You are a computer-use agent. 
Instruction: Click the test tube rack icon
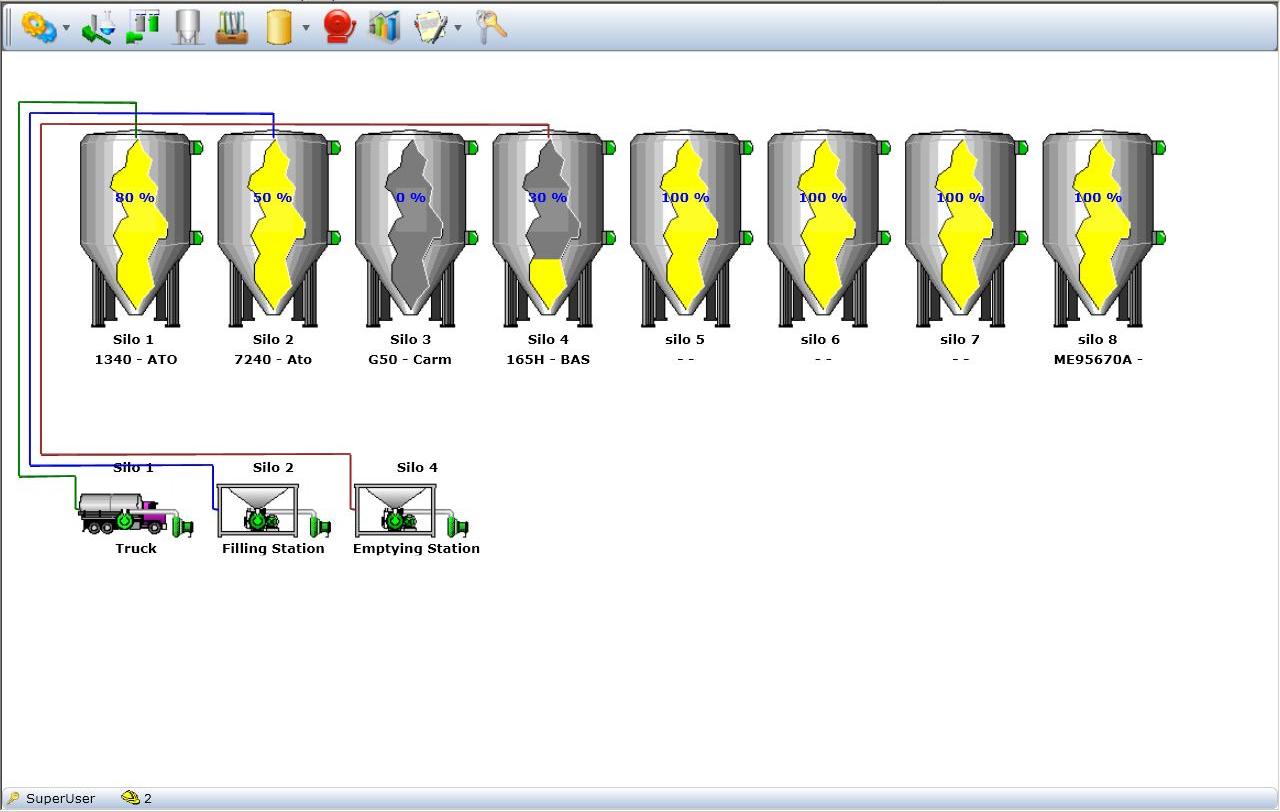[232, 27]
